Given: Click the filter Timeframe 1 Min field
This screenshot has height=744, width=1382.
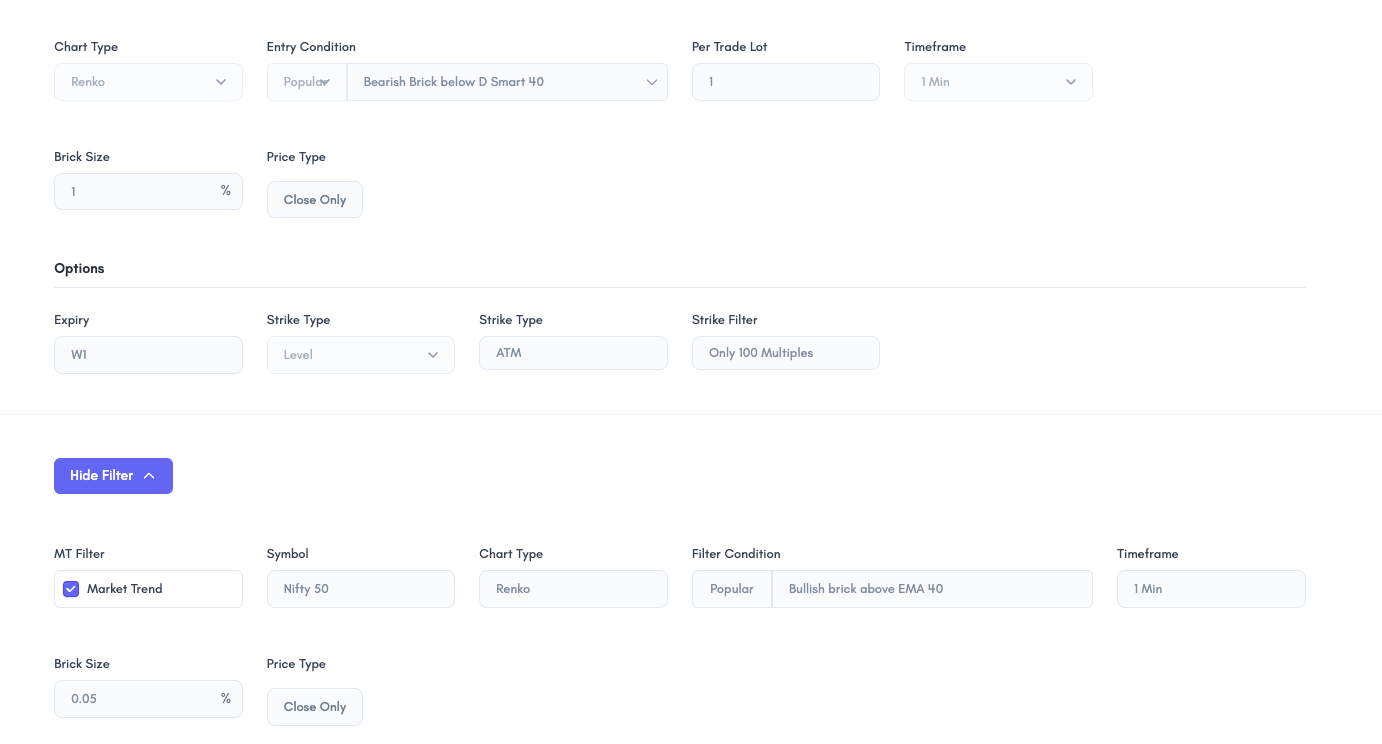Looking at the screenshot, I should coord(1210,589).
